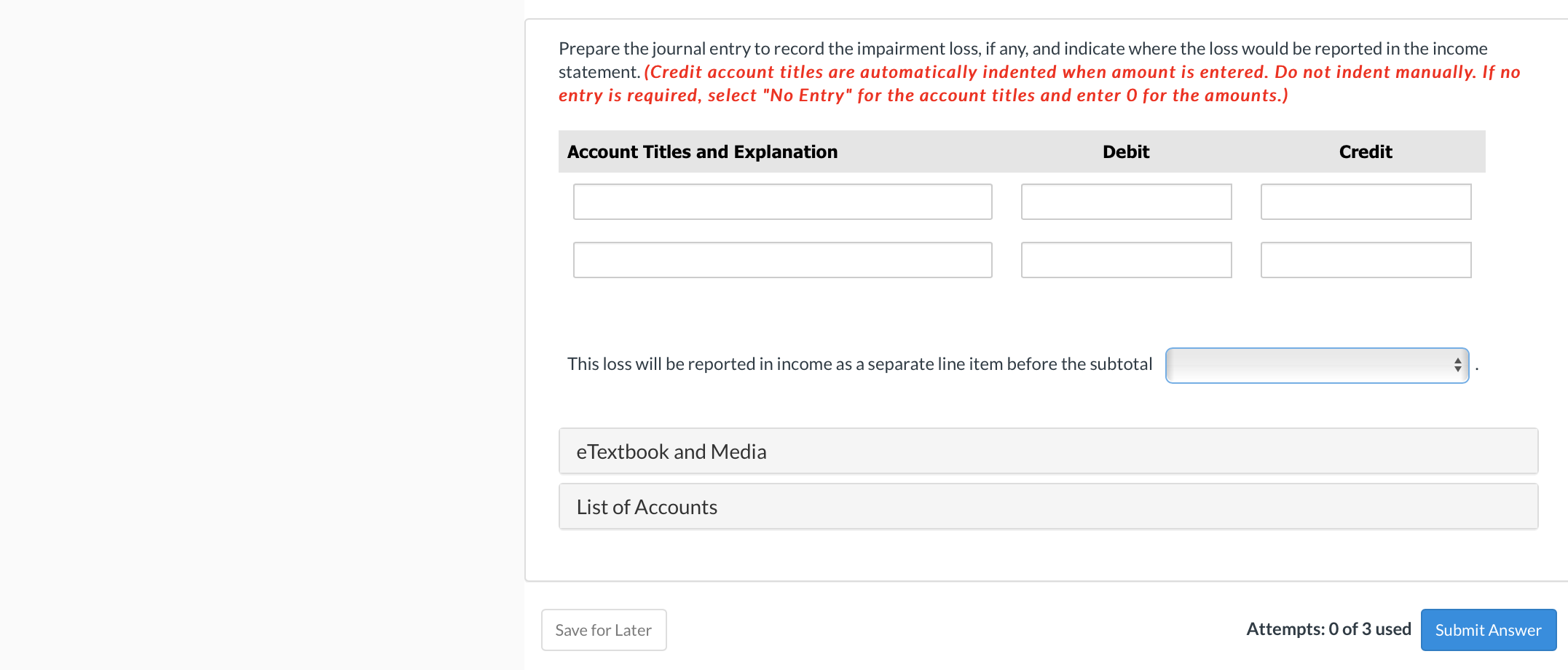Click the 'This loss will be reported' sentence

[x=859, y=364]
